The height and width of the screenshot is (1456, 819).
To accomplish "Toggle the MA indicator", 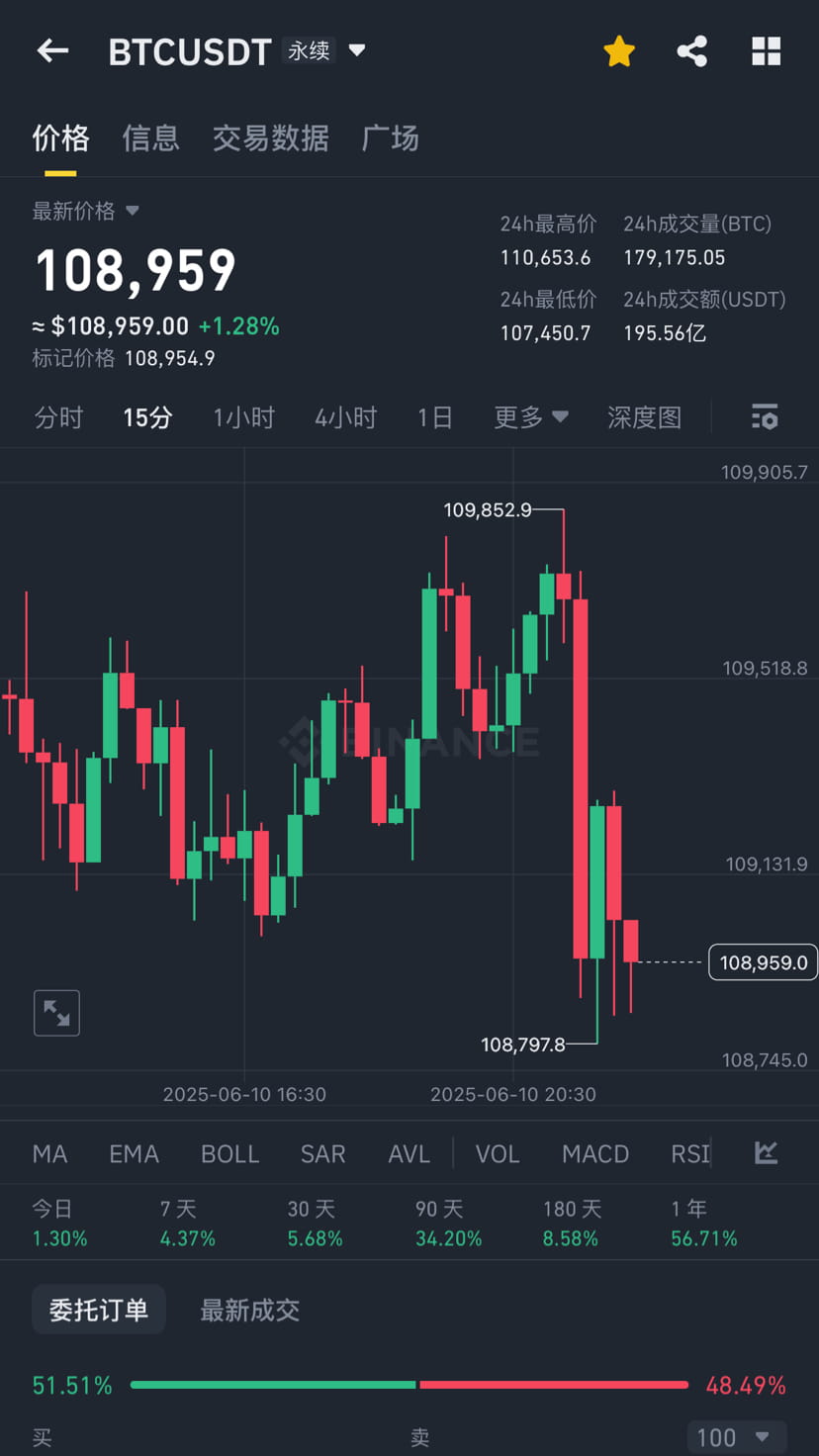I will [49, 1154].
